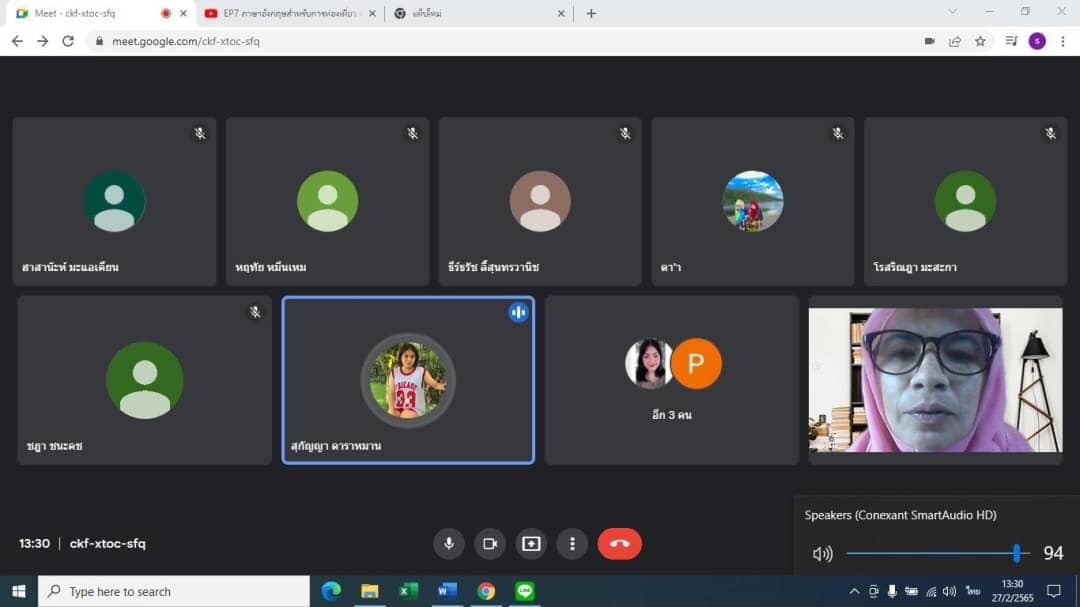Image resolution: width=1080 pixels, height=607 pixels.
Task: Click the Type here to search box
Action: [174, 591]
